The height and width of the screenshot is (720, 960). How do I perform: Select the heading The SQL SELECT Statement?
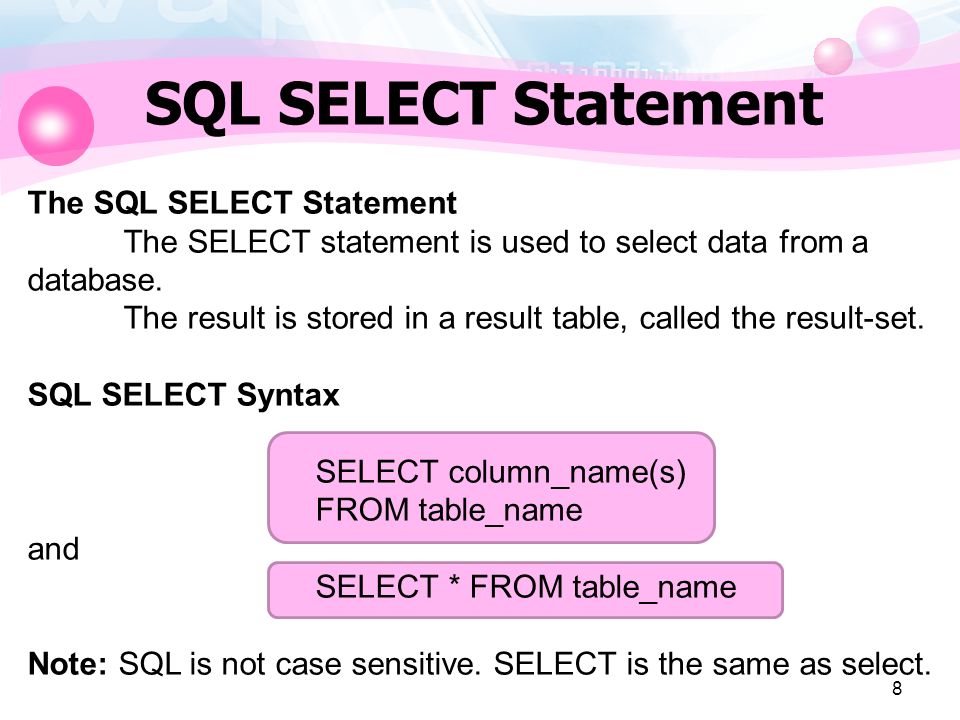(242, 203)
